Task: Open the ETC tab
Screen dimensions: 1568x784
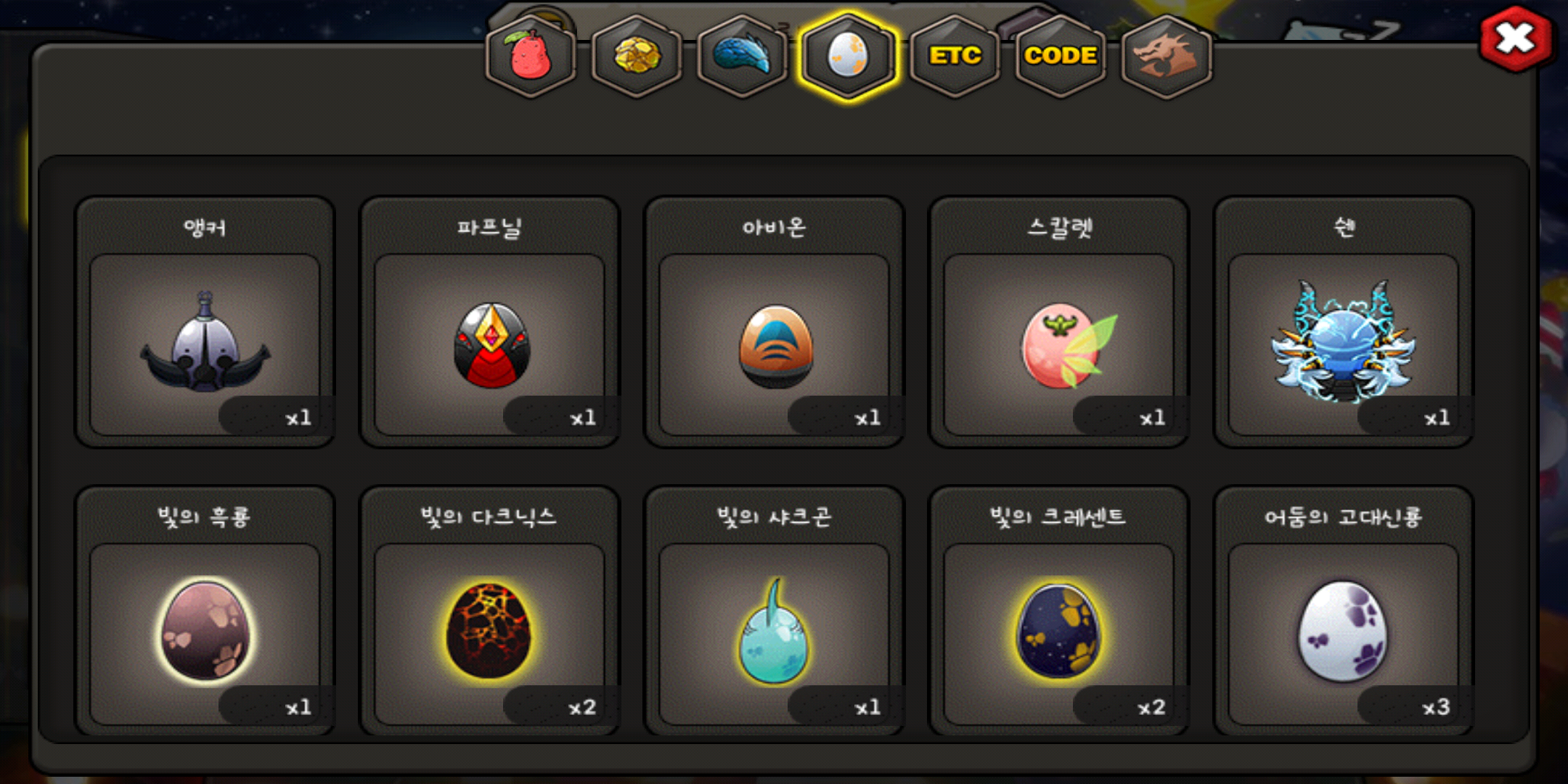Action: click(955, 56)
